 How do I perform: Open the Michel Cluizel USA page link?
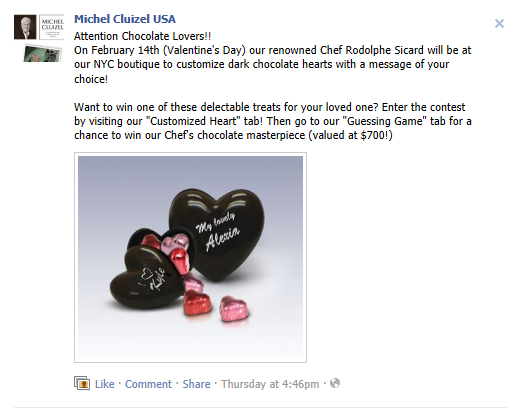[125, 19]
